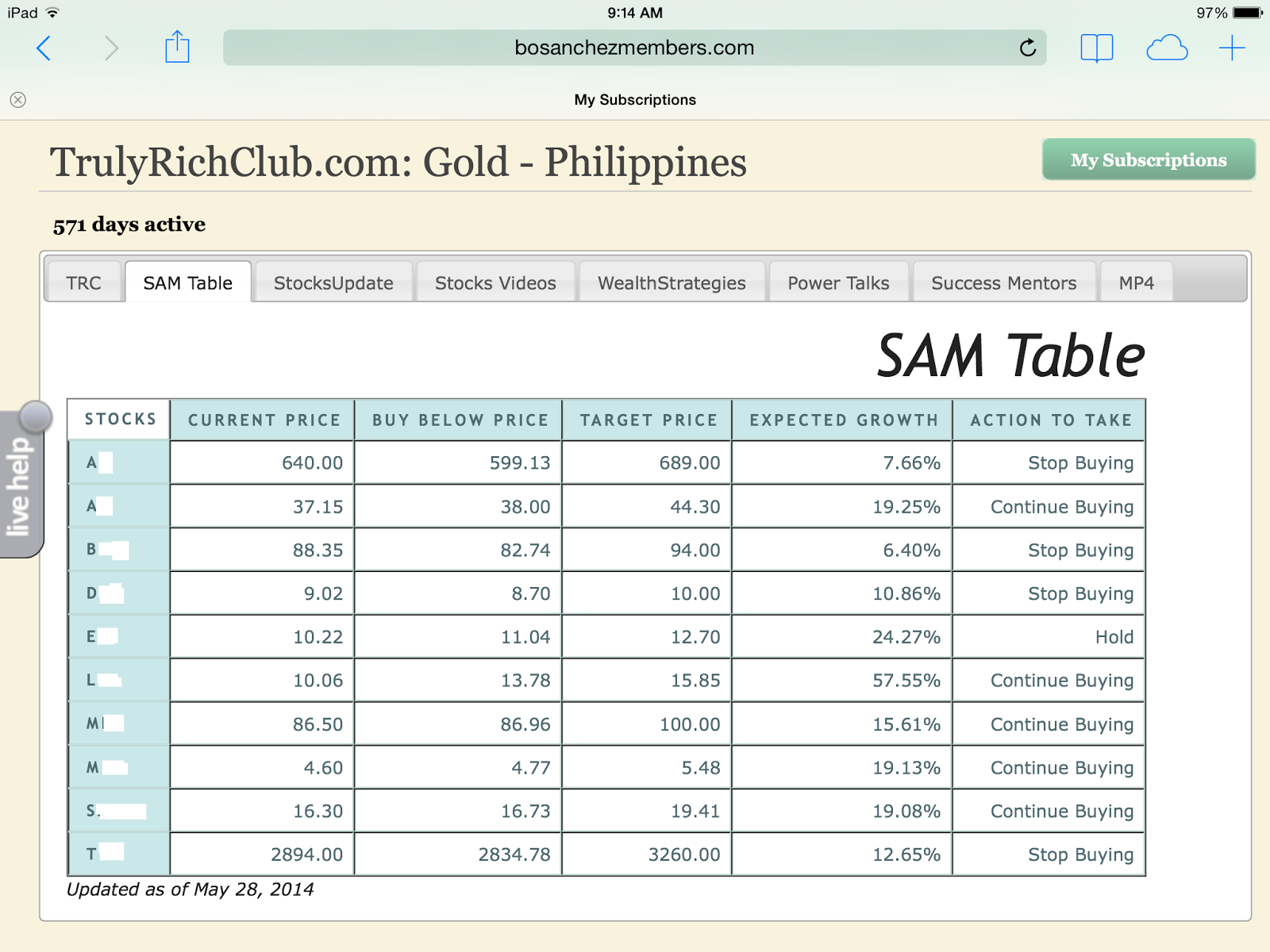Screen dimensions: 1270x952
Task: Click the 571 days active text
Action: pyautogui.click(x=129, y=225)
